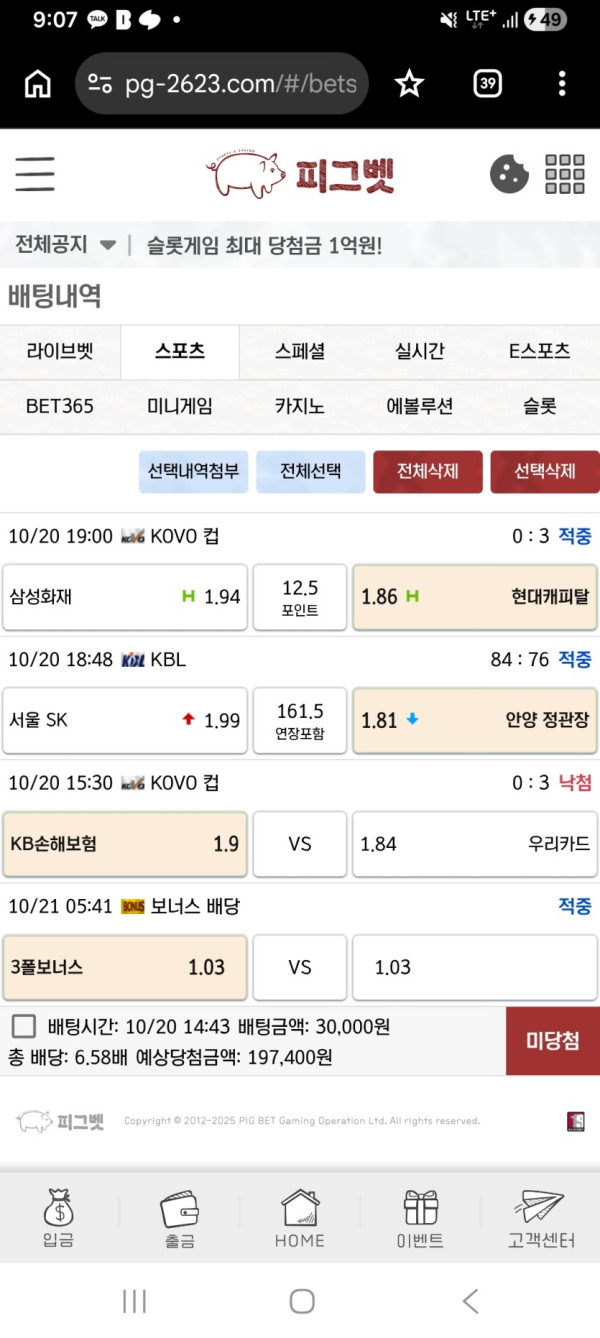Screen dimensions: 600x1338
Task: Tap the cookie icon in the header
Action: 509,174
